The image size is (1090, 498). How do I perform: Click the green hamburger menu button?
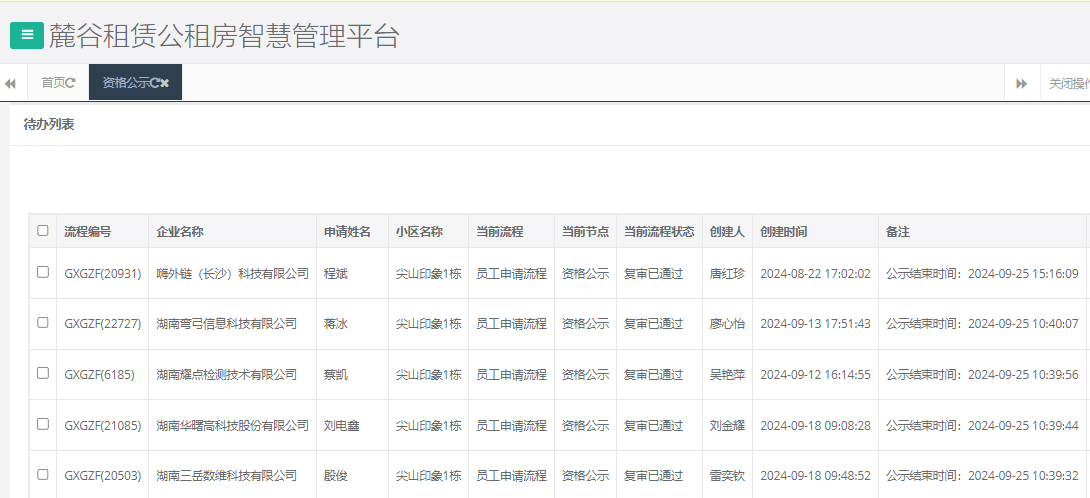click(x=27, y=35)
